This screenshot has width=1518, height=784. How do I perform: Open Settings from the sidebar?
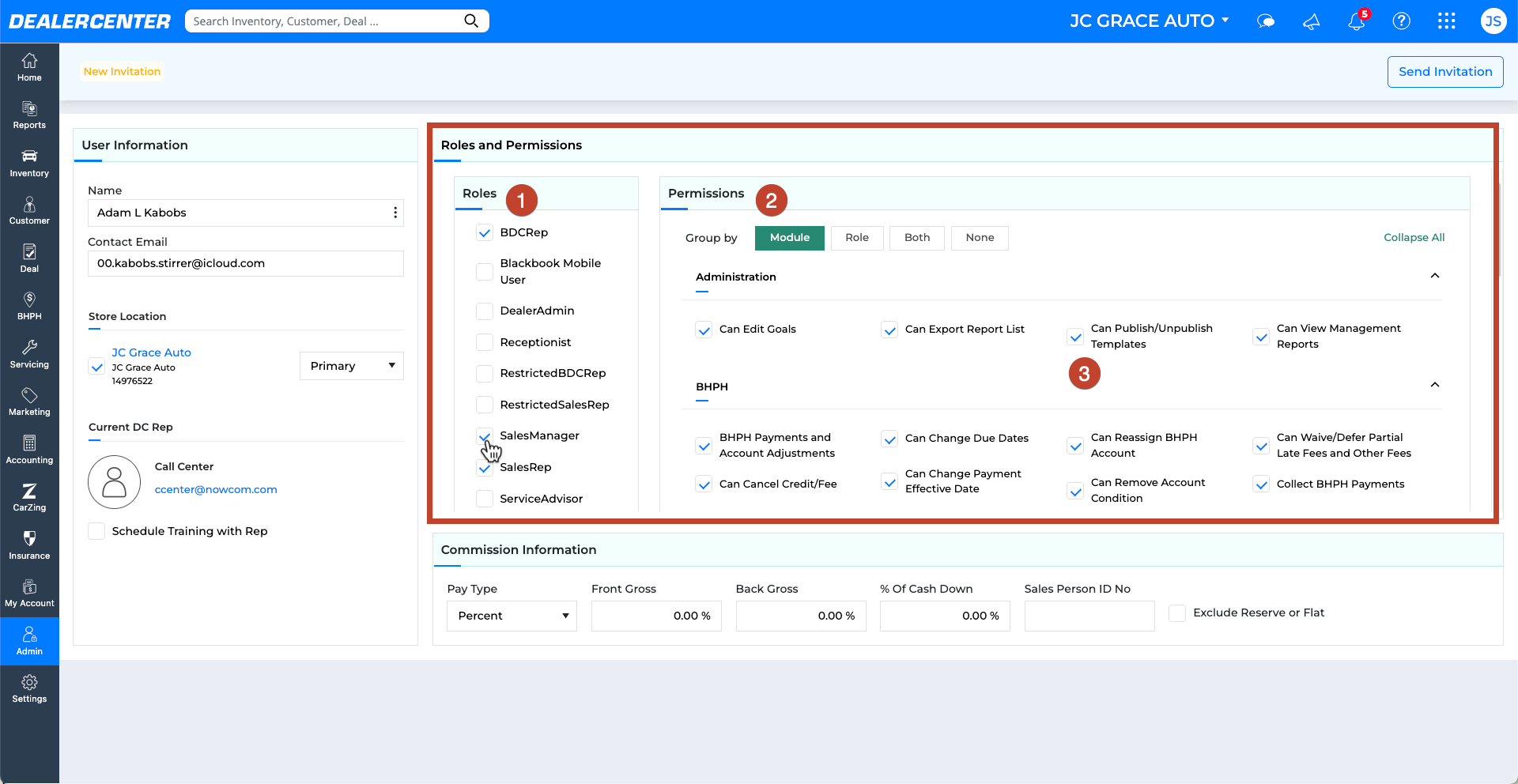(x=29, y=688)
